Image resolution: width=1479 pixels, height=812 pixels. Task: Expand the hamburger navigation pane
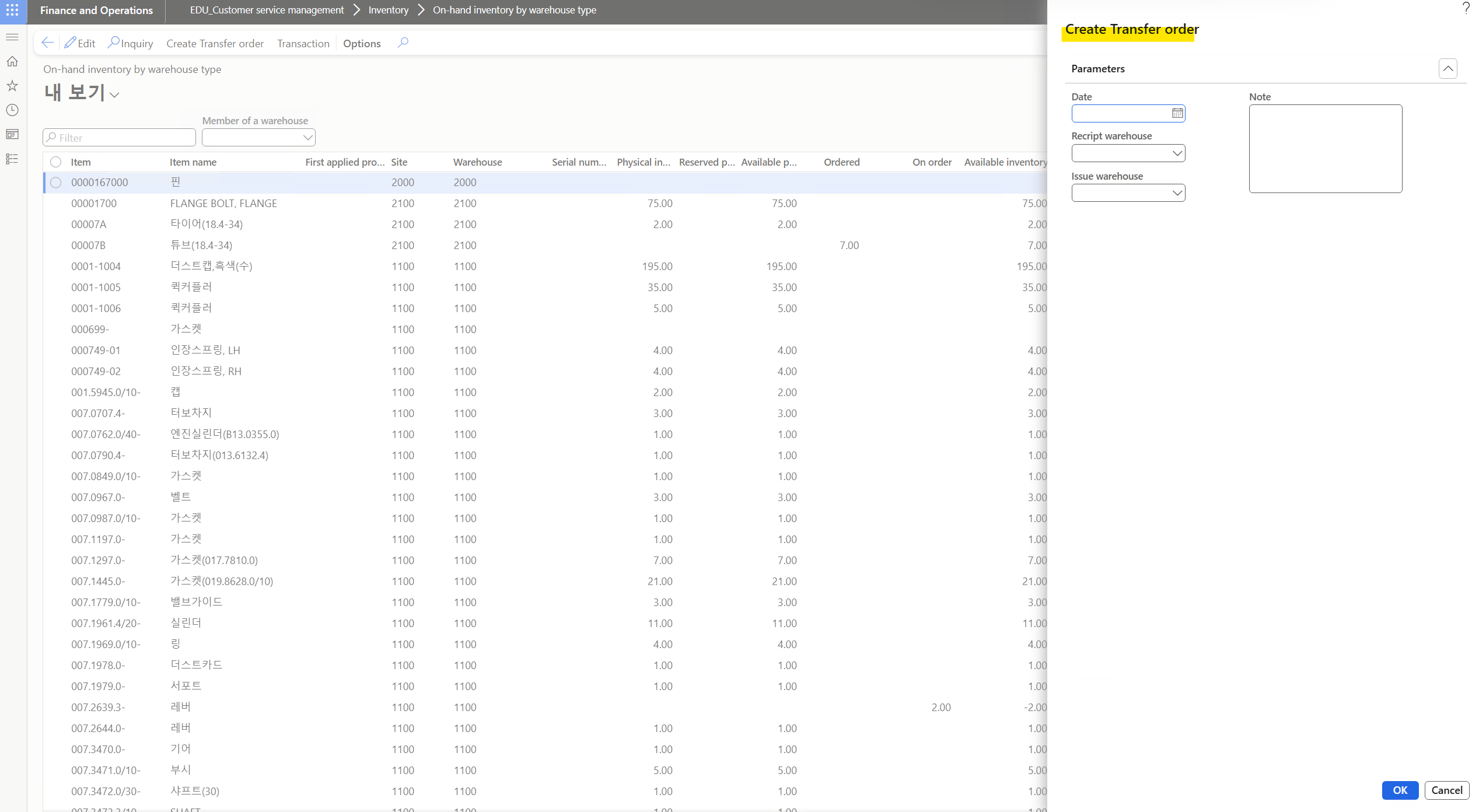tap(12, 37)
